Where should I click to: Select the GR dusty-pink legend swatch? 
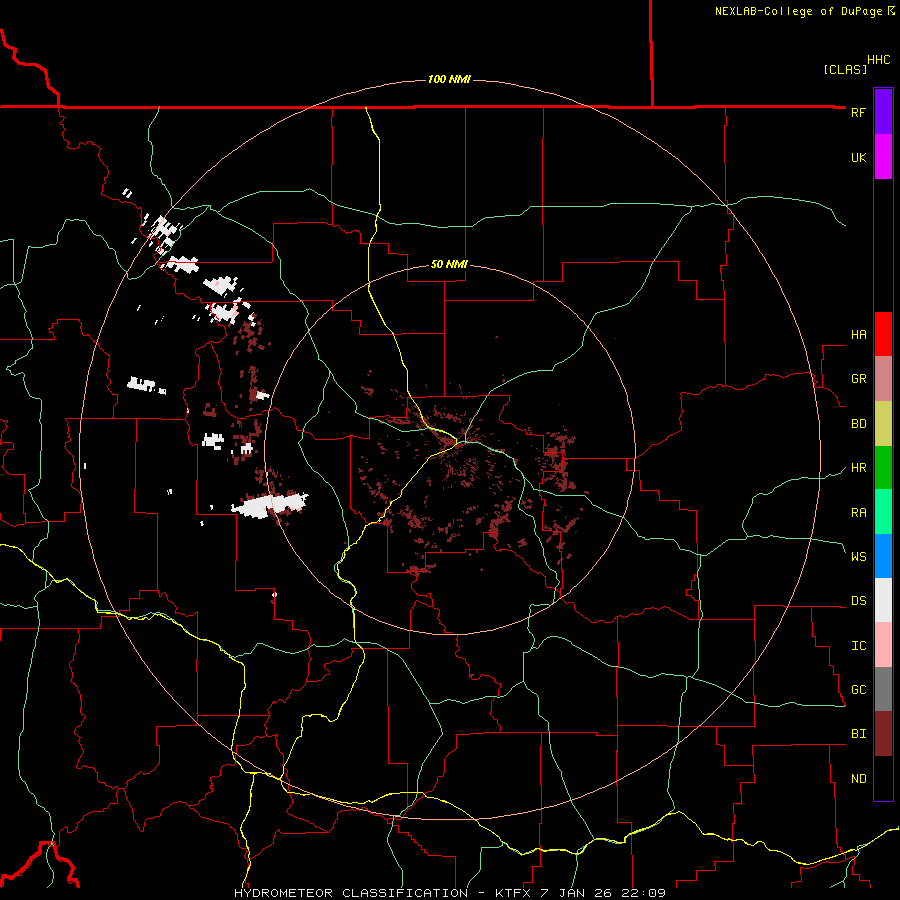point(883,378)
